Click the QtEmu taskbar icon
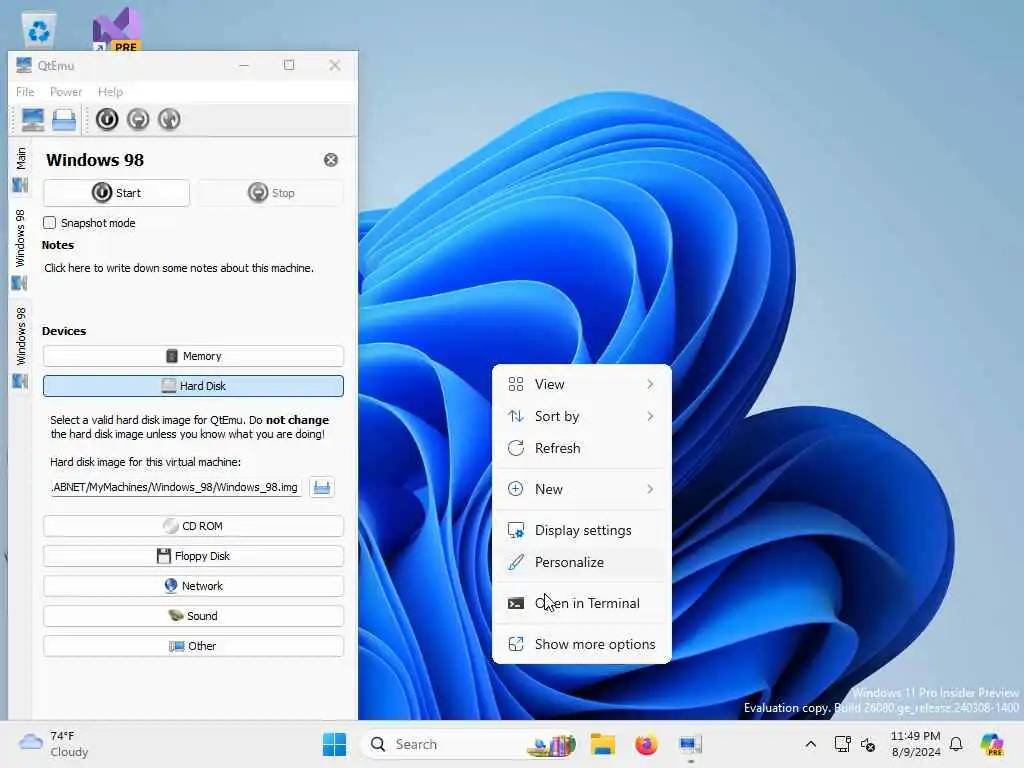Screen dimensions: 1024x768 [690, 745]
